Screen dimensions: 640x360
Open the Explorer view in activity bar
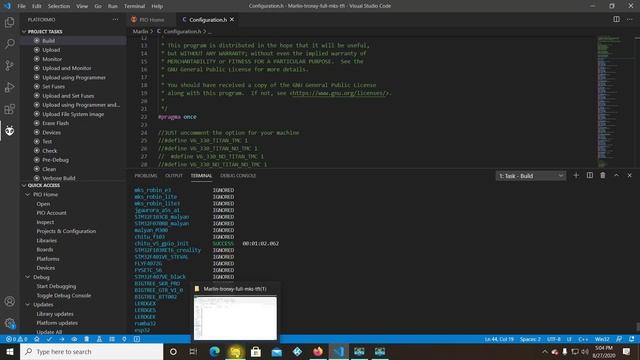click(9, 22)
